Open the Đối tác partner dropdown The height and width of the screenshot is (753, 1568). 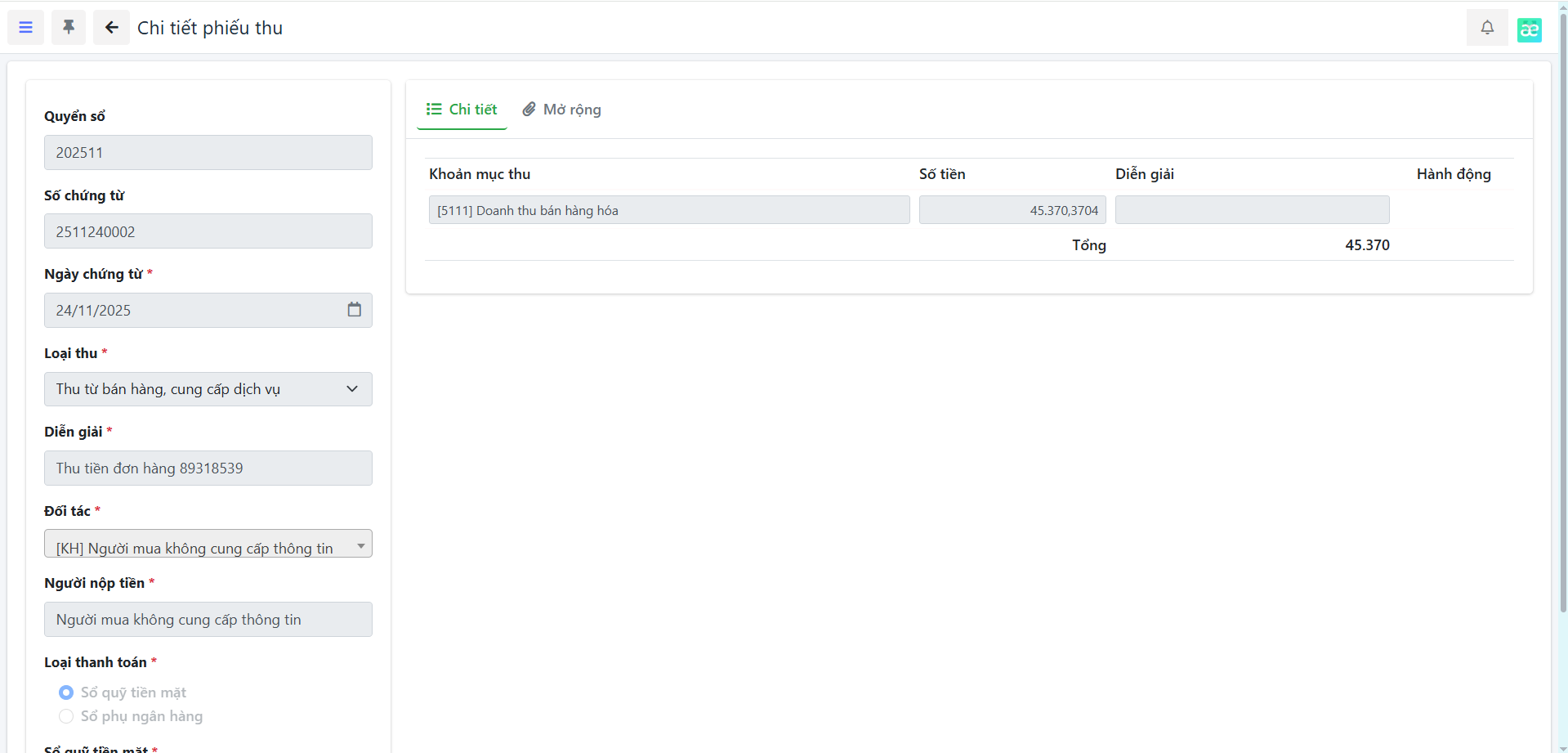(208, 545)
